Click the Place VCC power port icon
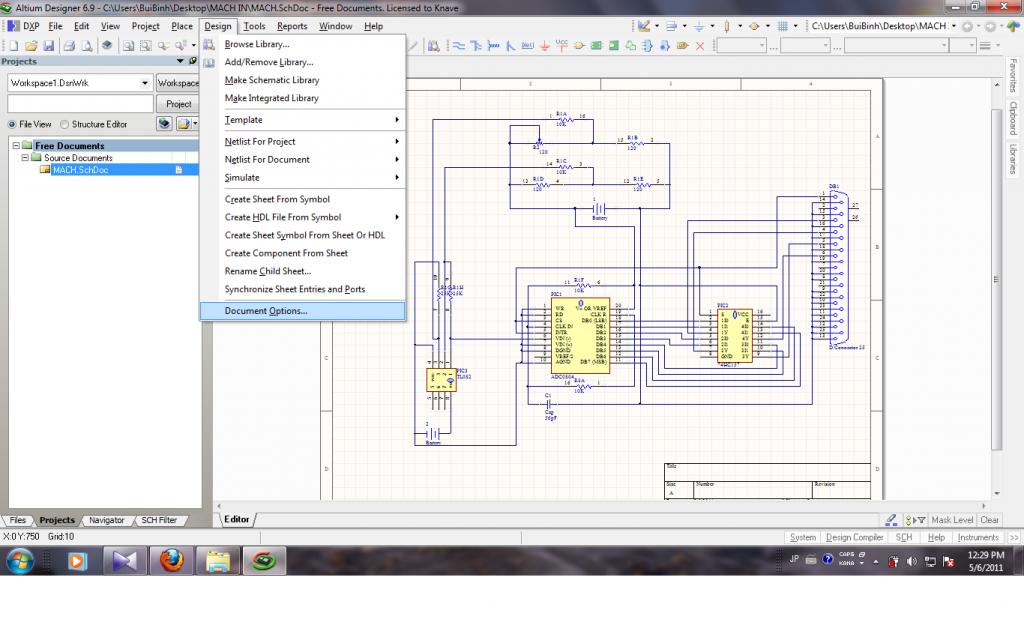 pyautogui.click(x=561, y=45)
